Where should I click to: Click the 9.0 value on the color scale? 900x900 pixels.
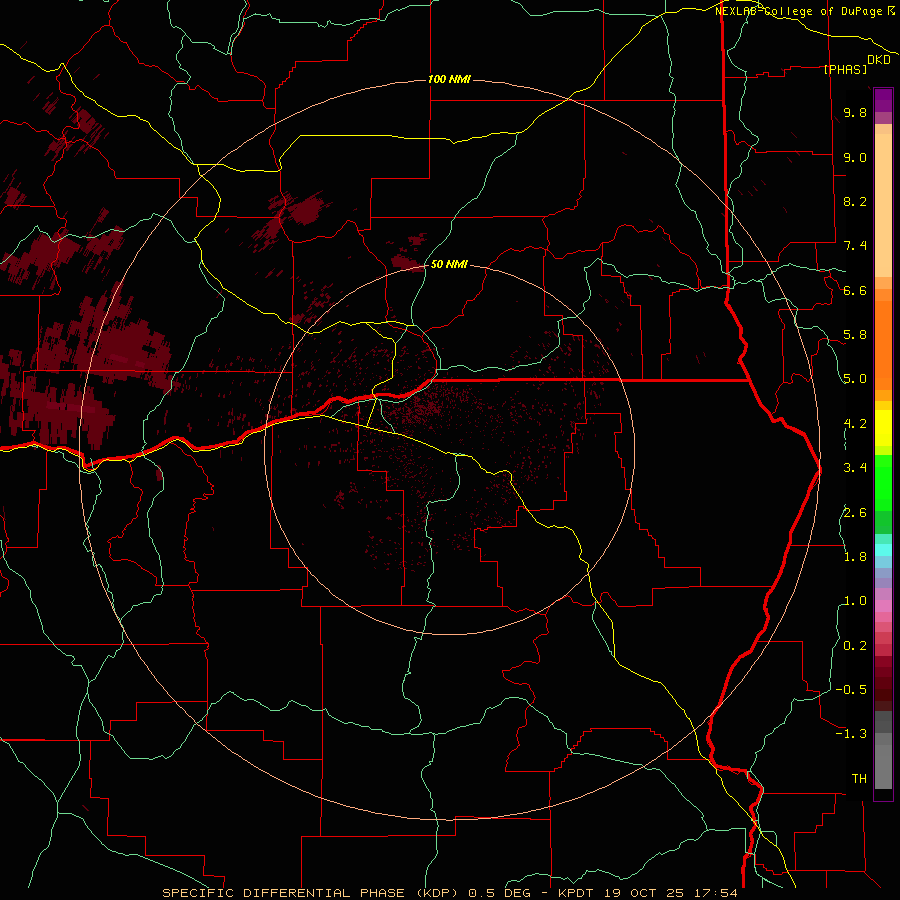pos(855,157)
